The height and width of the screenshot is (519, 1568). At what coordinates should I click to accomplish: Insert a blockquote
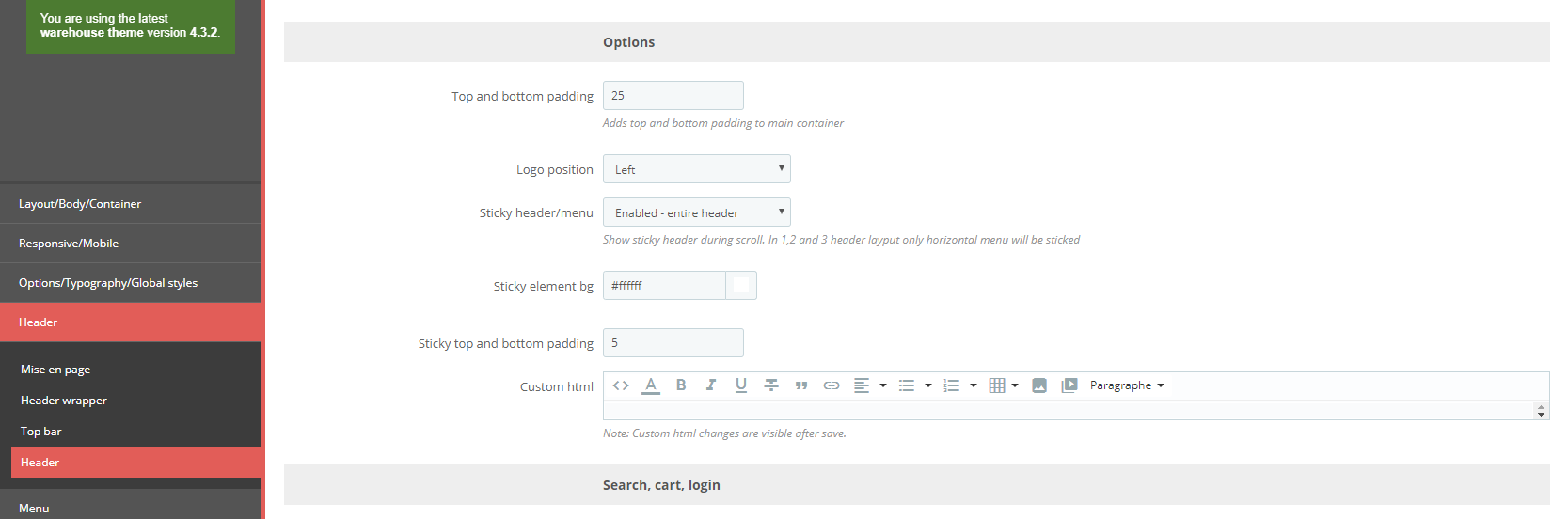(801, 385)
